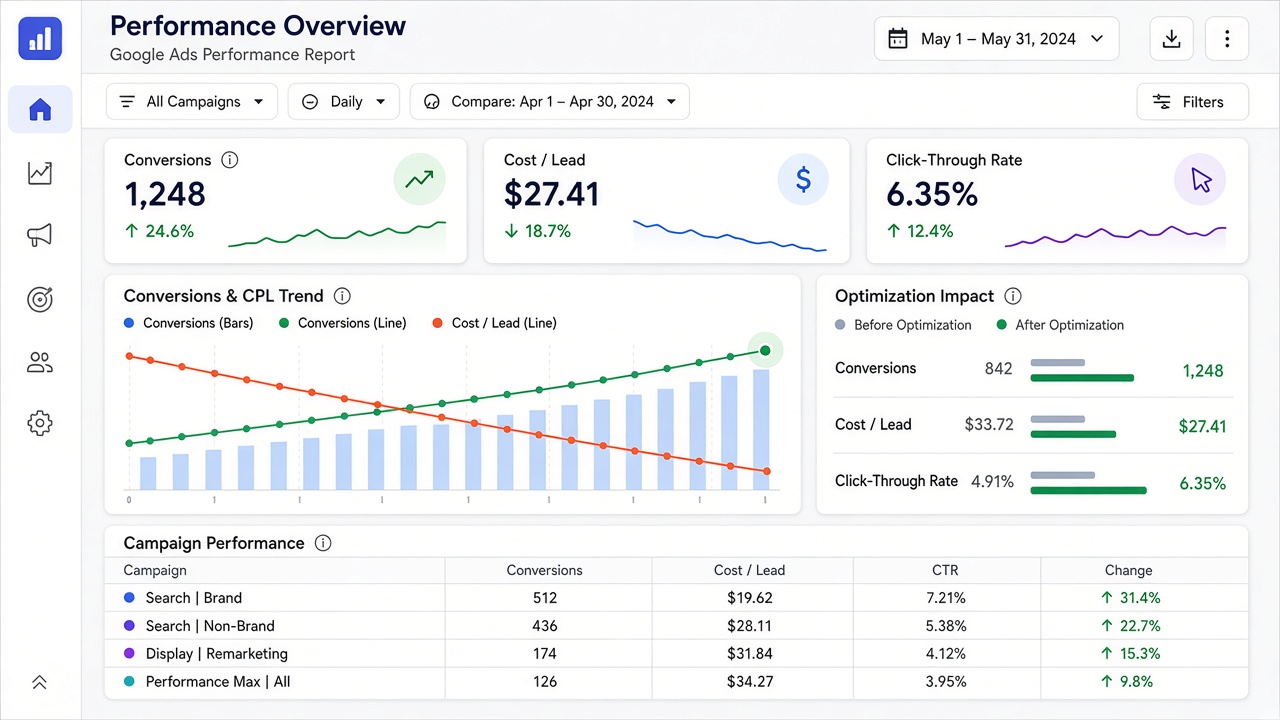Click the Filters button

(x=1193, y=101)
